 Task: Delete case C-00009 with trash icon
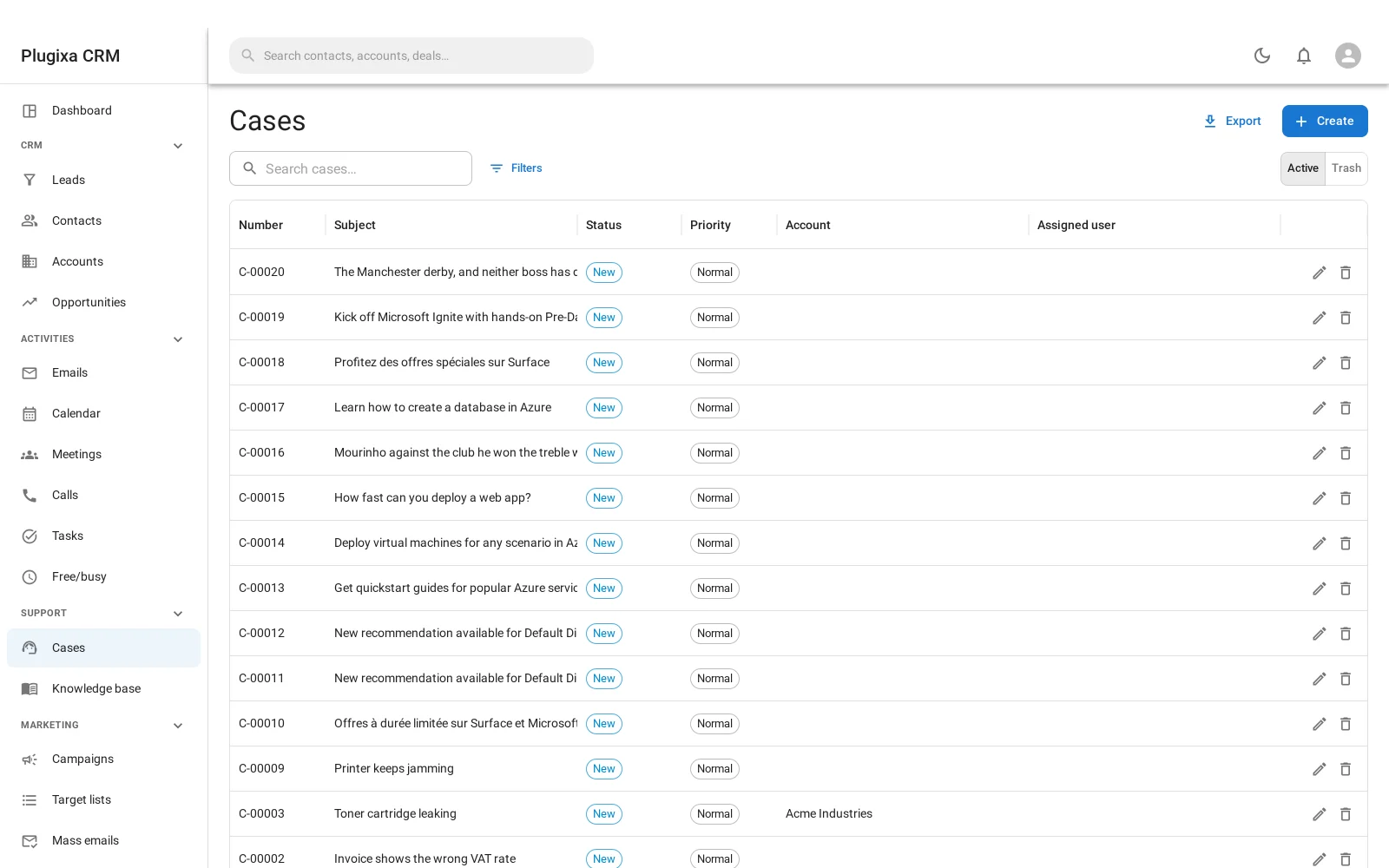point(1346,769)
